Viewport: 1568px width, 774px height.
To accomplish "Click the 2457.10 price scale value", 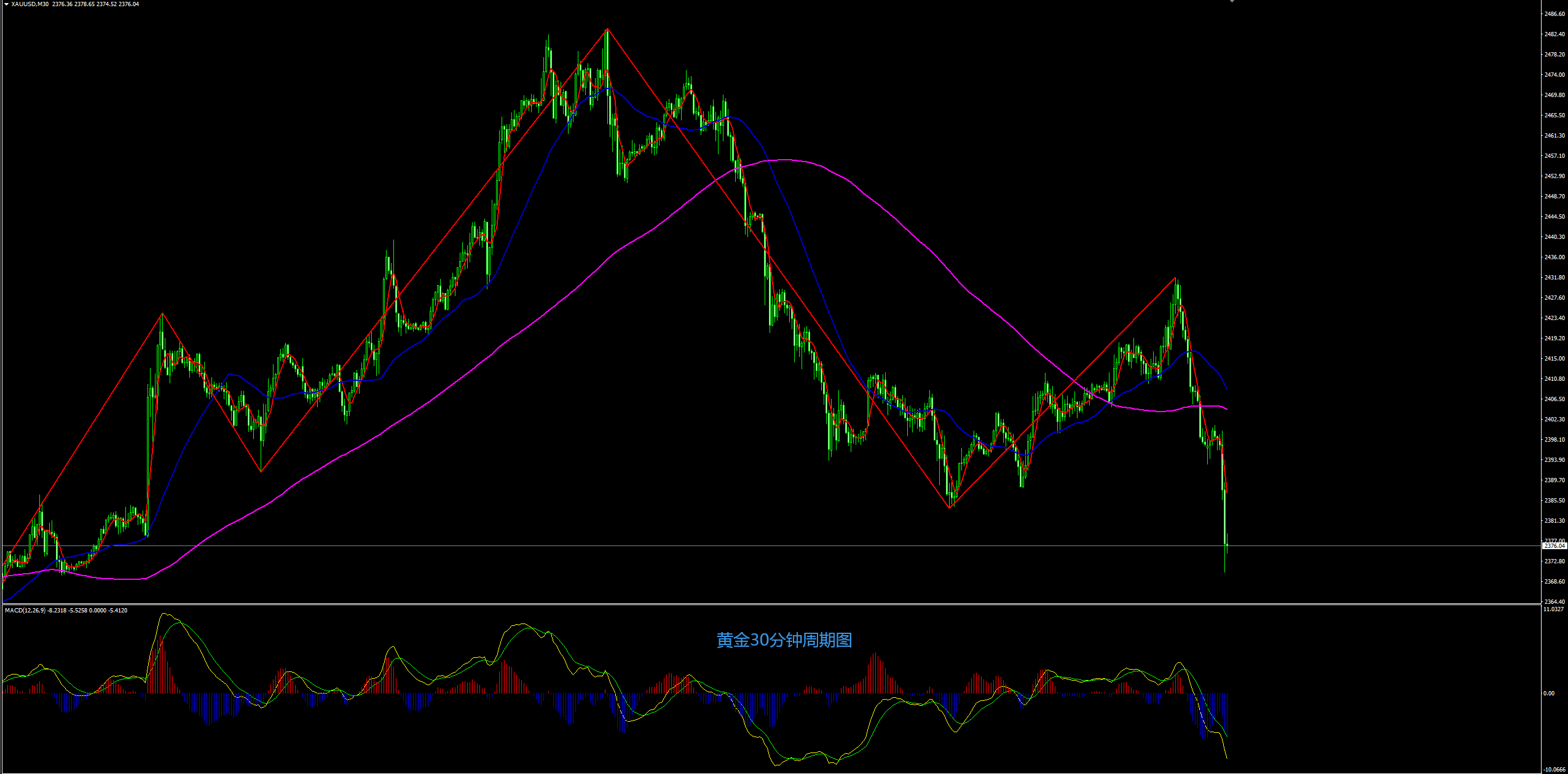I will coord(1554,155).
